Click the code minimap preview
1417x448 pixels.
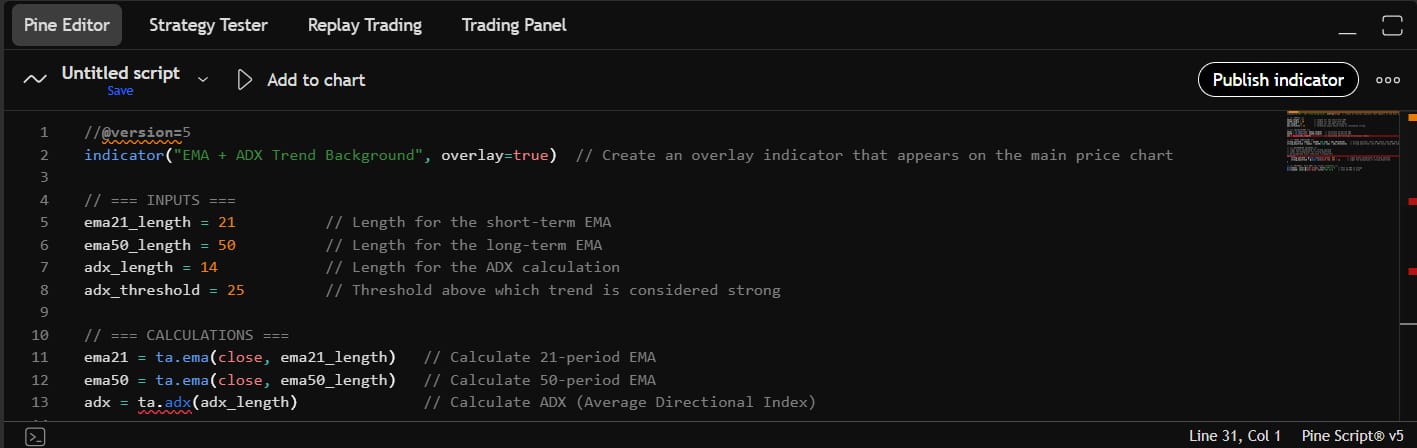(1341, 140)
